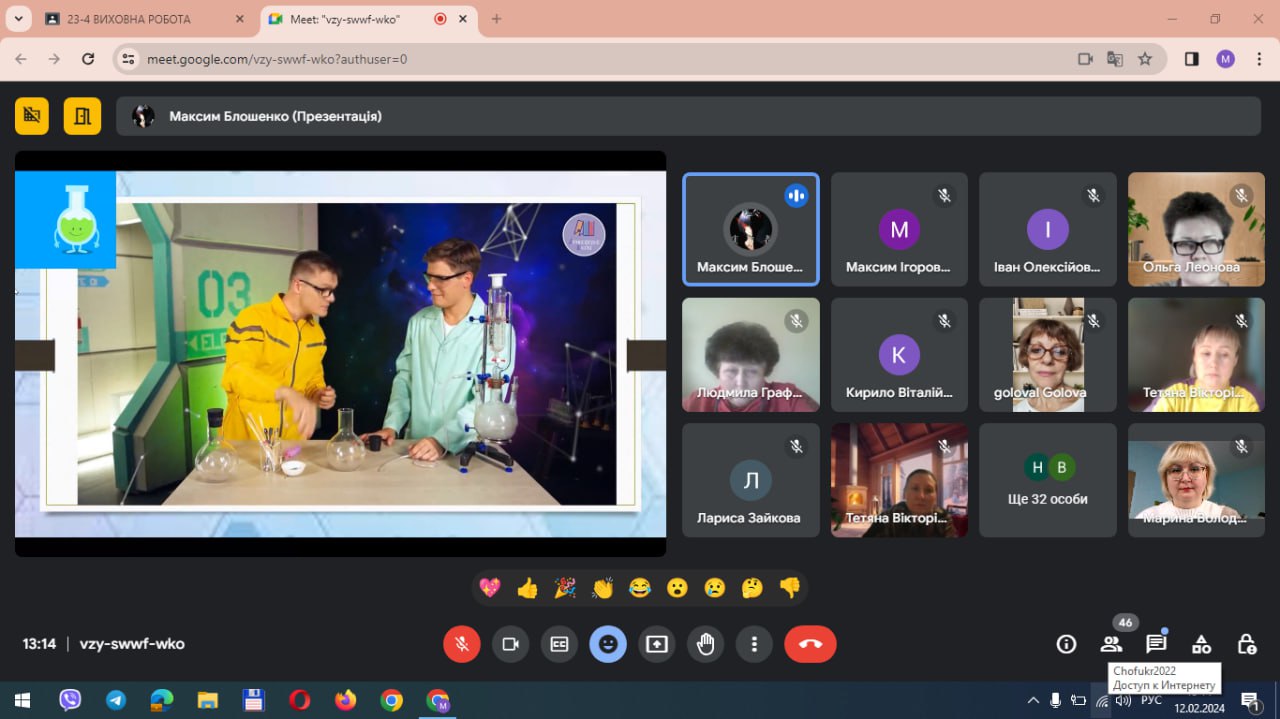
Task: Open host controls lock icon
Action: pyautogui.click(x=1246, y=644)
